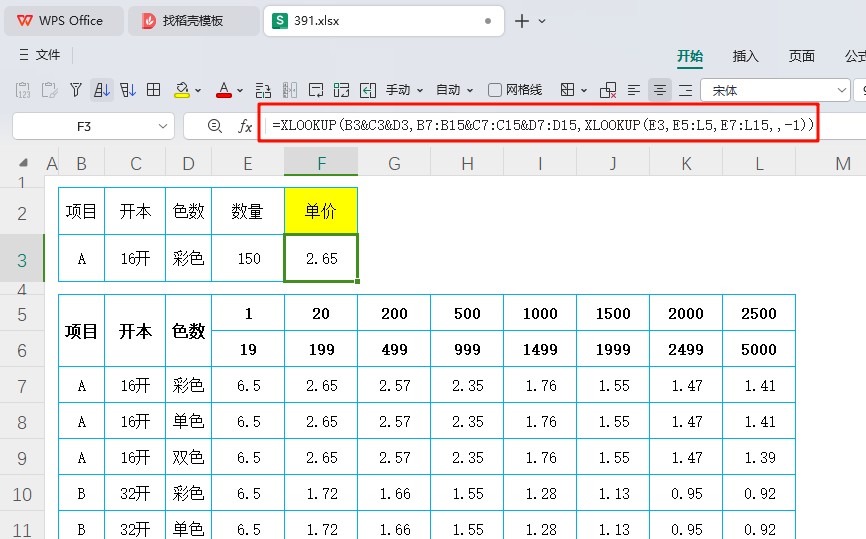
Task: Click the cell containing 5000
Action: (x=759, y=349)
